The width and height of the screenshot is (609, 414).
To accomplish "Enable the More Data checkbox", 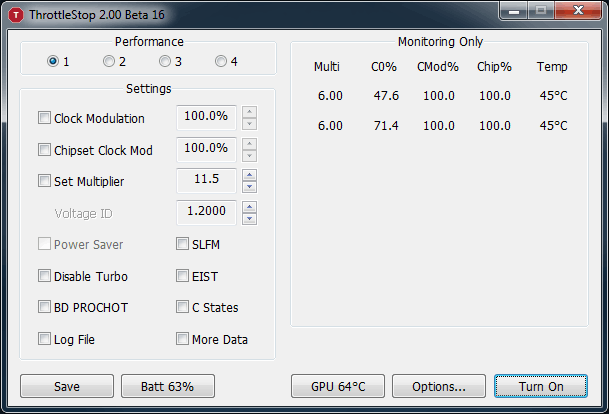I will point(182,339).
